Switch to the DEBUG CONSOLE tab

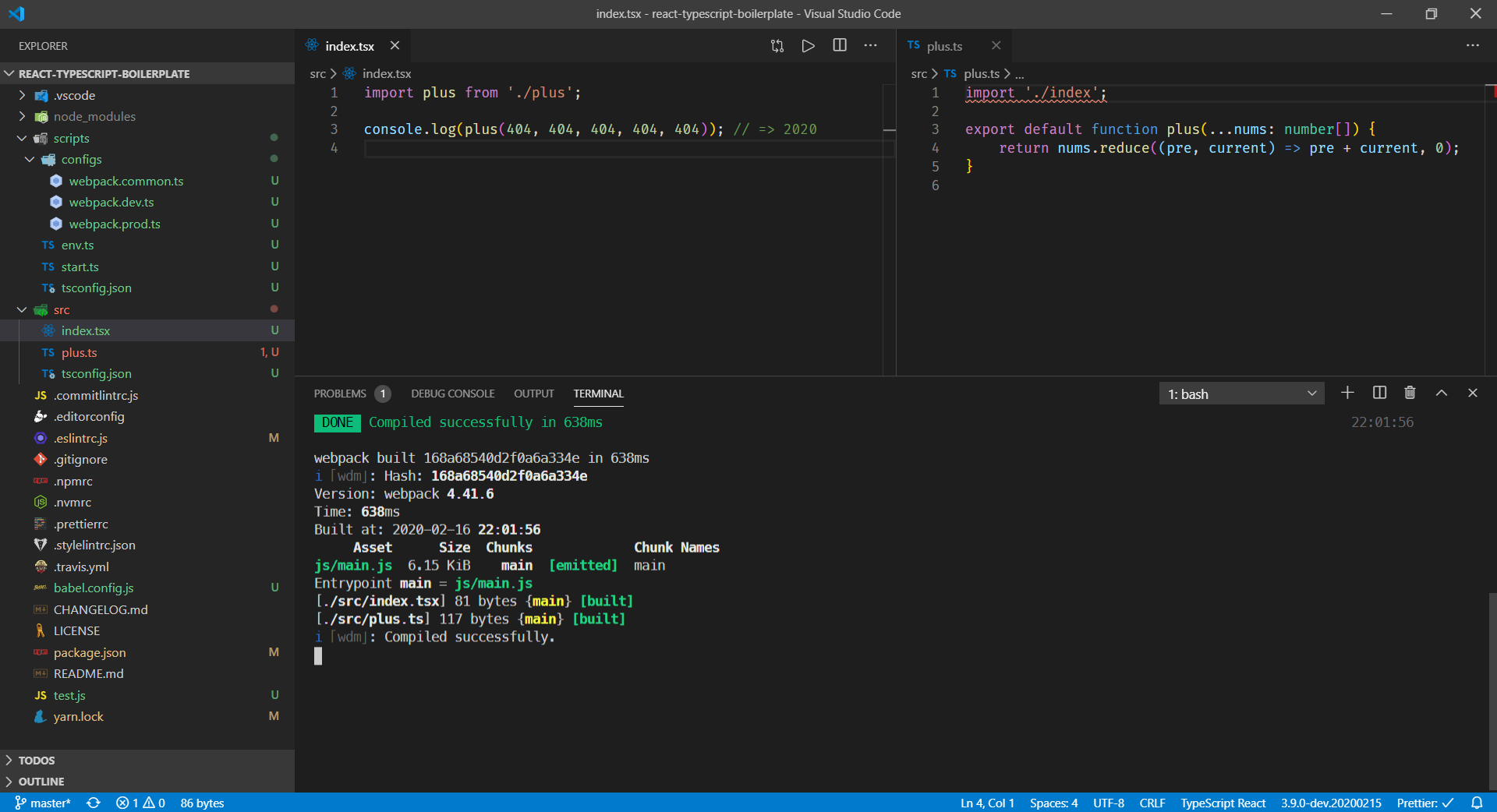pyautogui.click(x=453, y=394)
